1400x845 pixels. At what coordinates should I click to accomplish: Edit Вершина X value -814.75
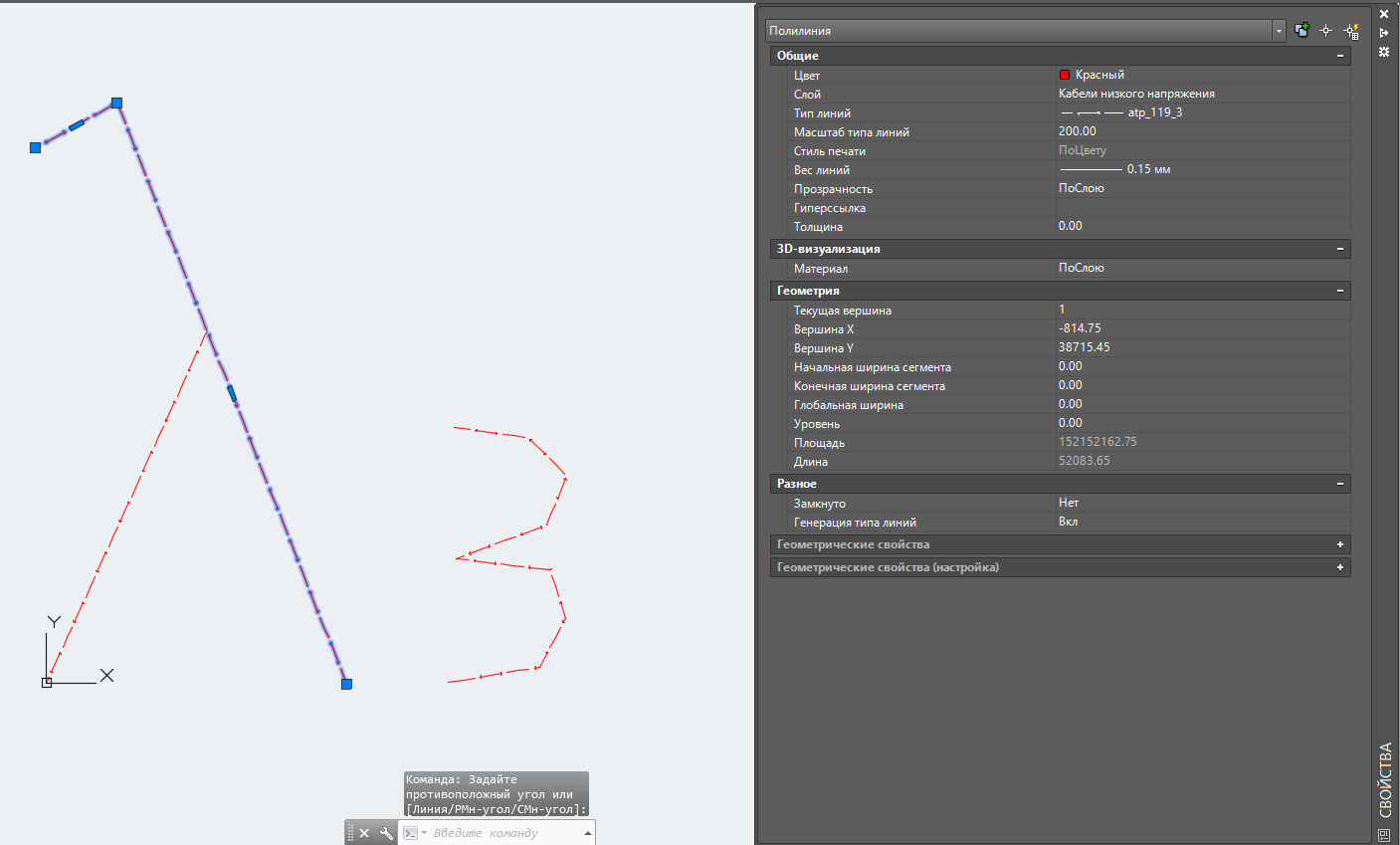click(1080, 328)
